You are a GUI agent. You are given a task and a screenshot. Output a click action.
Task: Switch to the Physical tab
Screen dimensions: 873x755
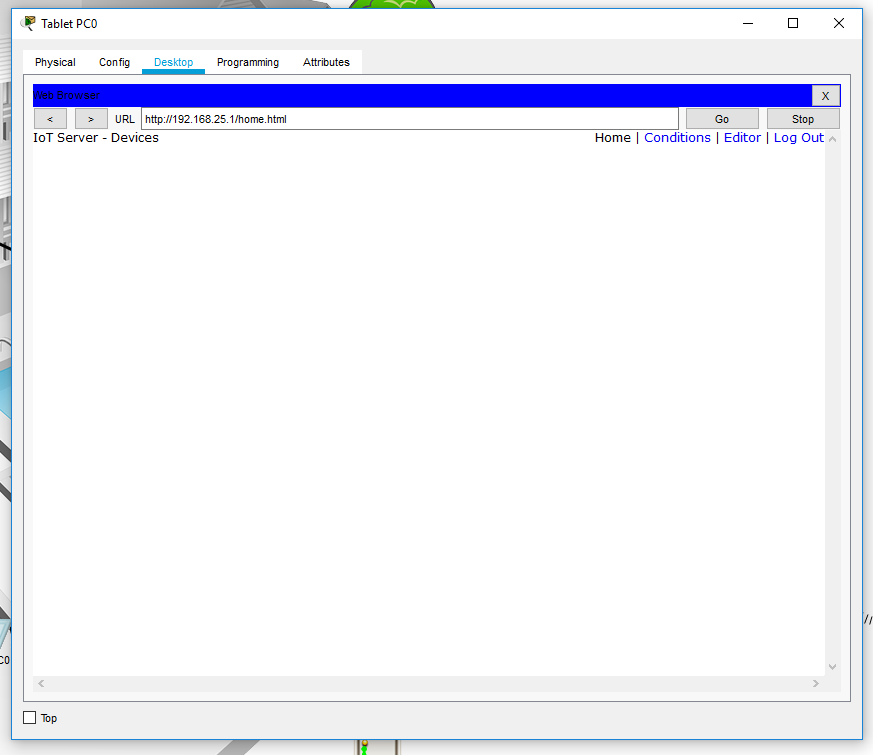(55, 62)
